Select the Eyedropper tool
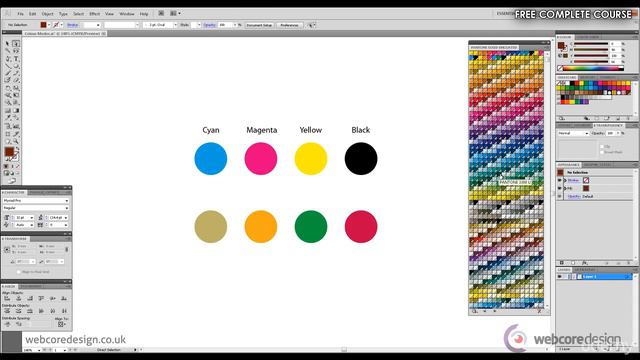Viewport: 640px width, 360px height. click(7, 118)
